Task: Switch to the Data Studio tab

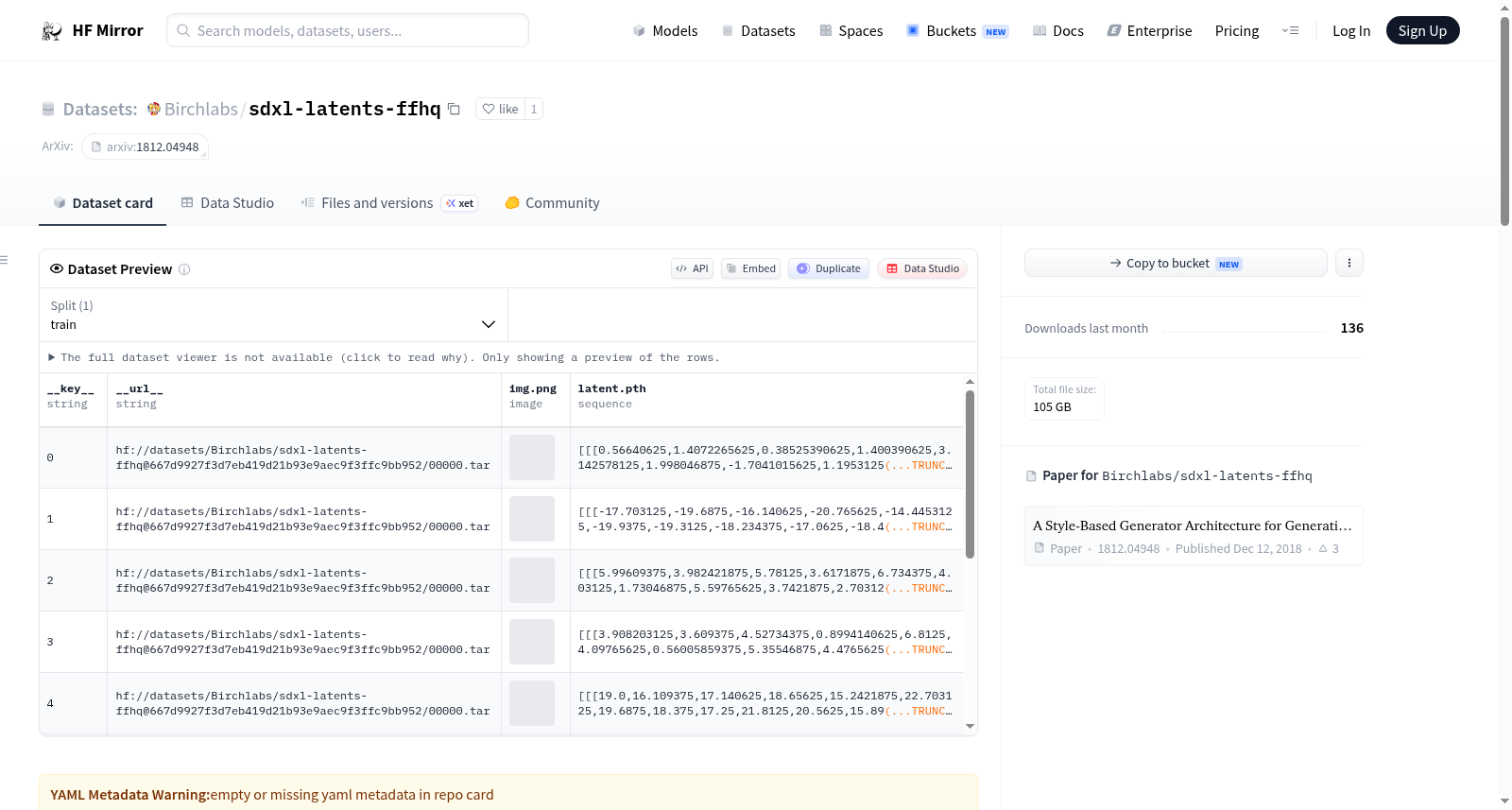Action: pos(228,203)
